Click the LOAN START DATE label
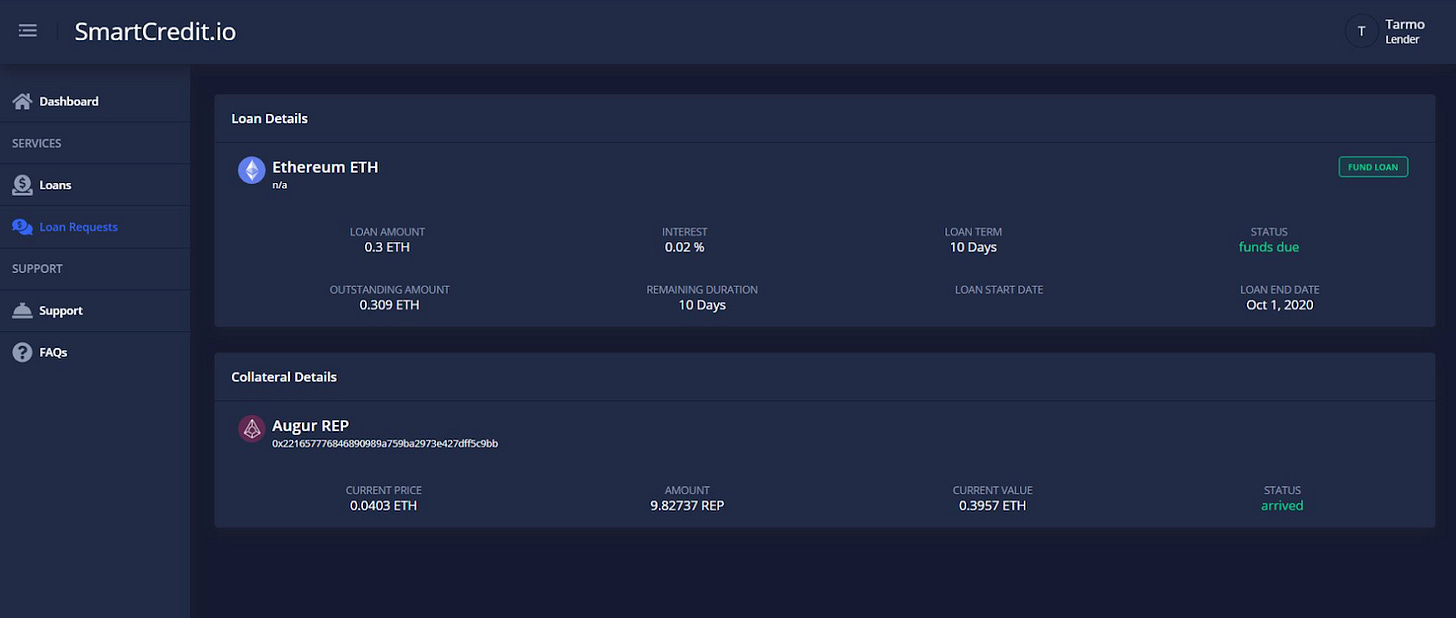 tap(999, 290)
